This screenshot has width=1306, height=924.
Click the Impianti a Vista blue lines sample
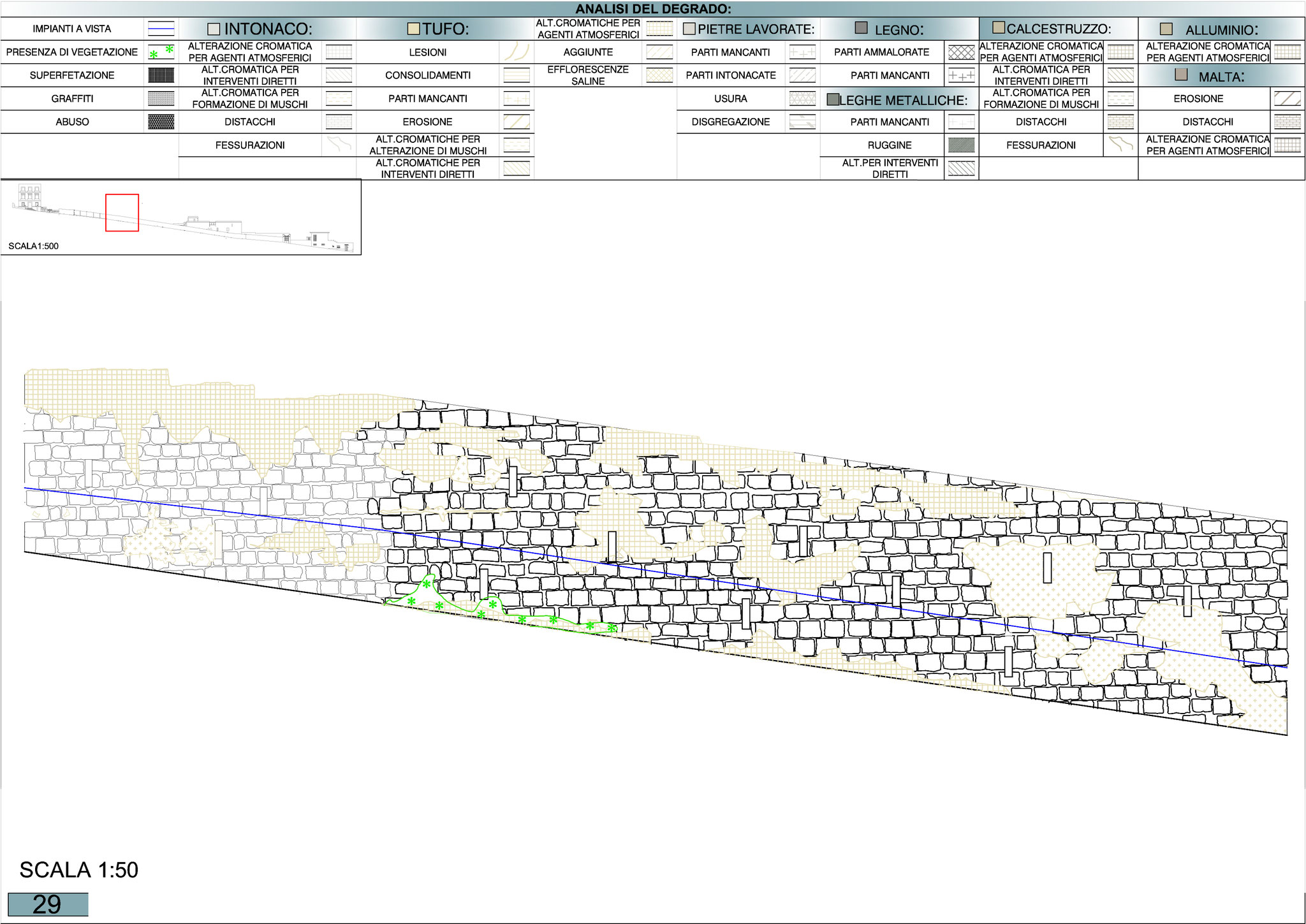coord(161,29)
